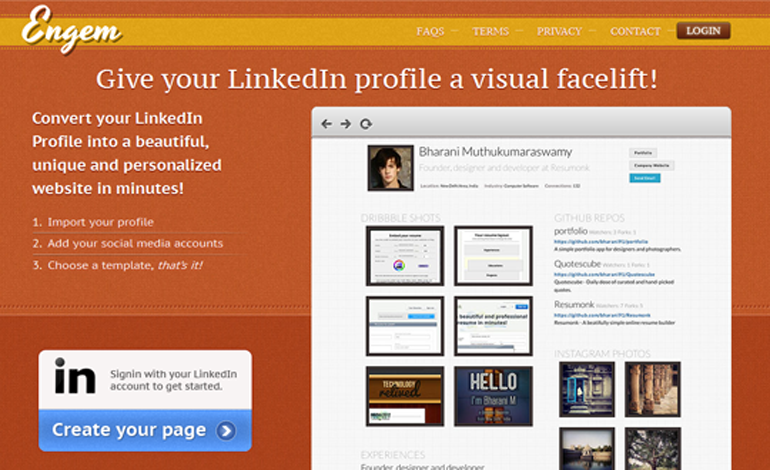
Task: Click the Create your page button
Action: pyautogui.click(x=145, y=430)
